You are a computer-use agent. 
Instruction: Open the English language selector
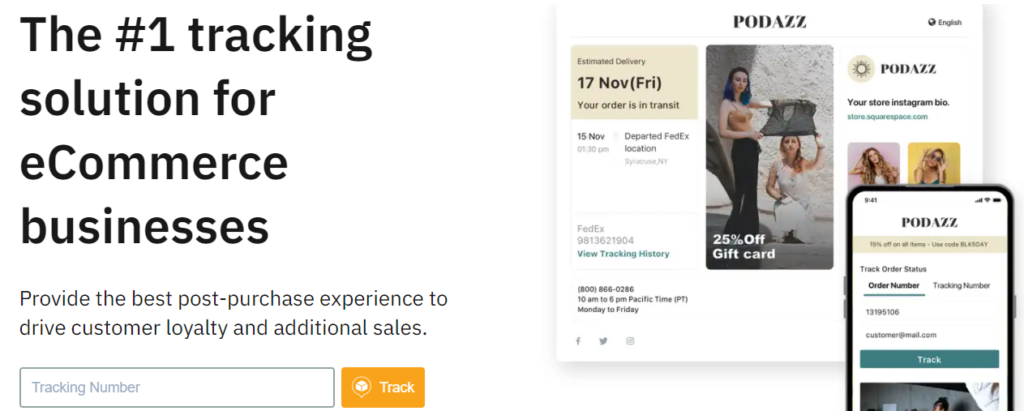coord(945,22)
